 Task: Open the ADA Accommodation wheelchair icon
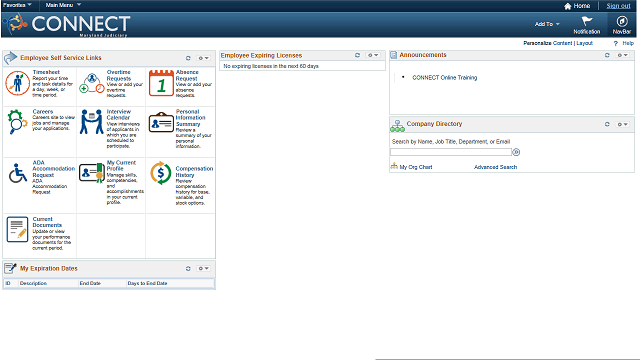18,173
